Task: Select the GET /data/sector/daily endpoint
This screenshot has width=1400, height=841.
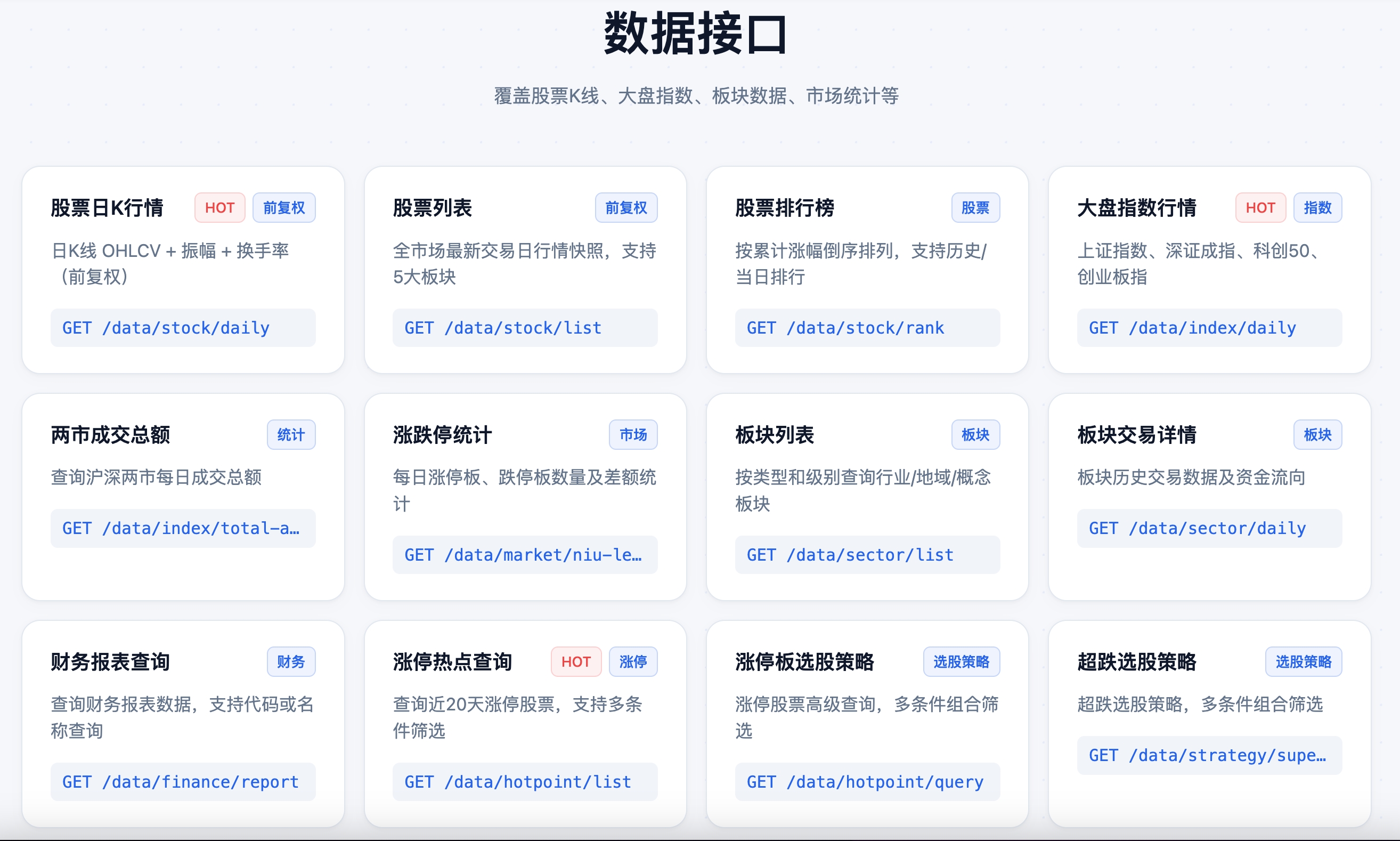Action: (1209, 528)
